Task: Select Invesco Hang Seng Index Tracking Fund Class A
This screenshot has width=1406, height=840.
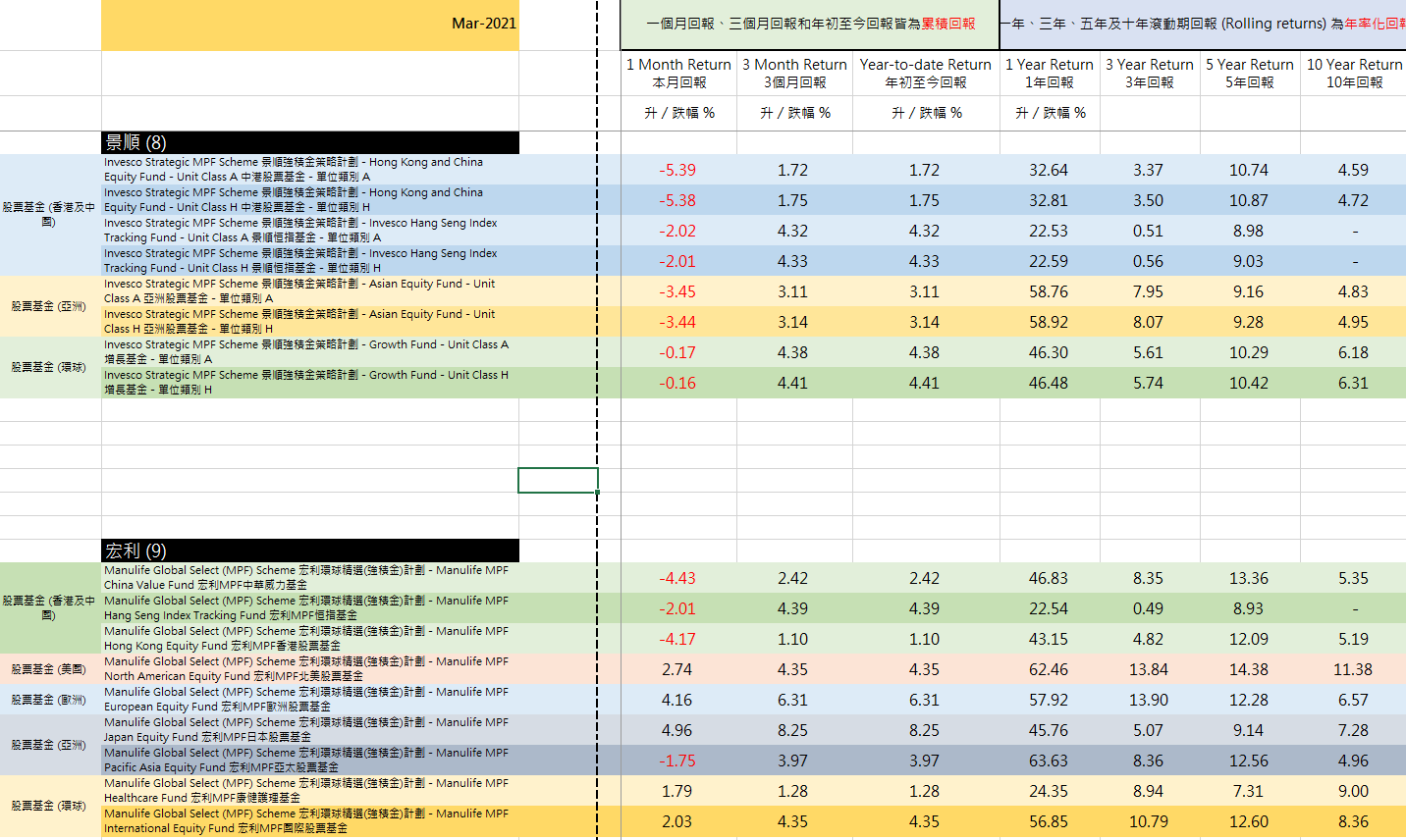Action: click(x=310, y=231)
